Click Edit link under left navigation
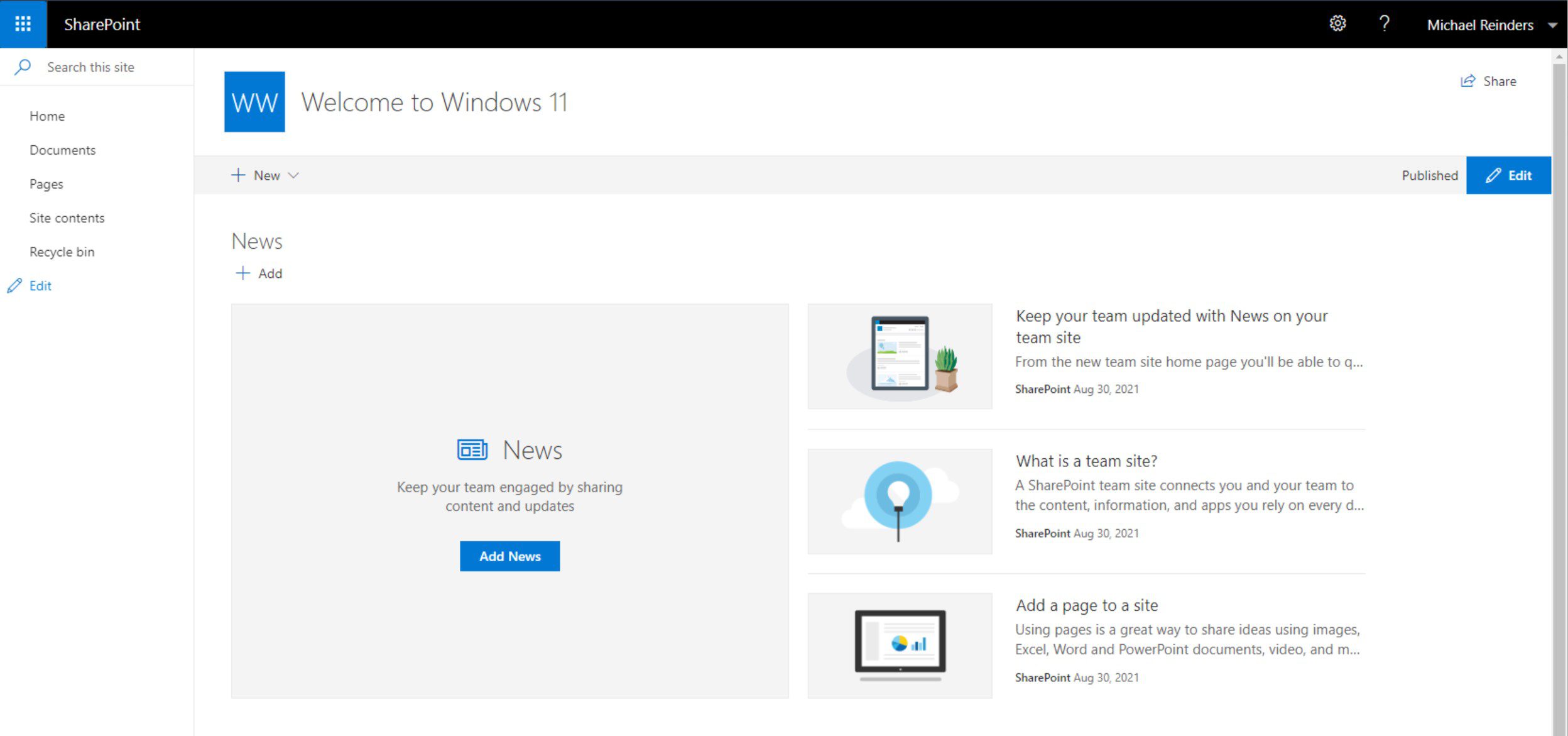The width and height of the screenshot is (1568, 736). [x=30, y=286]
